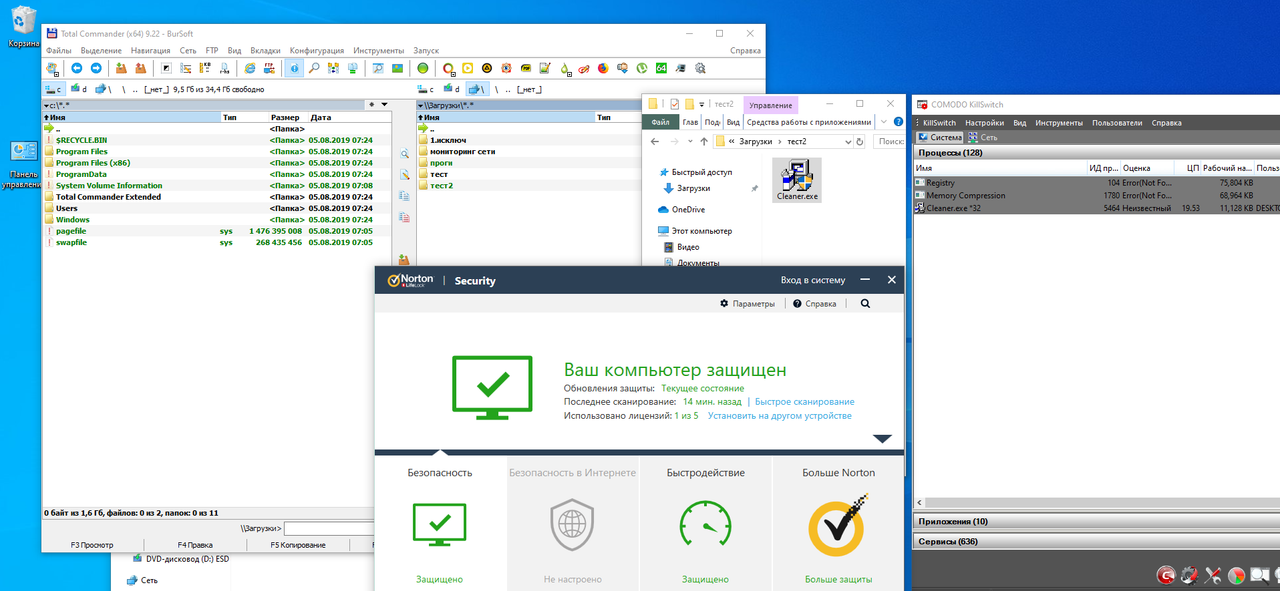The height and width of the screenshot is (591, 1280).
Task: Click Установить на другом устройстве link
Action: (780, 416)
